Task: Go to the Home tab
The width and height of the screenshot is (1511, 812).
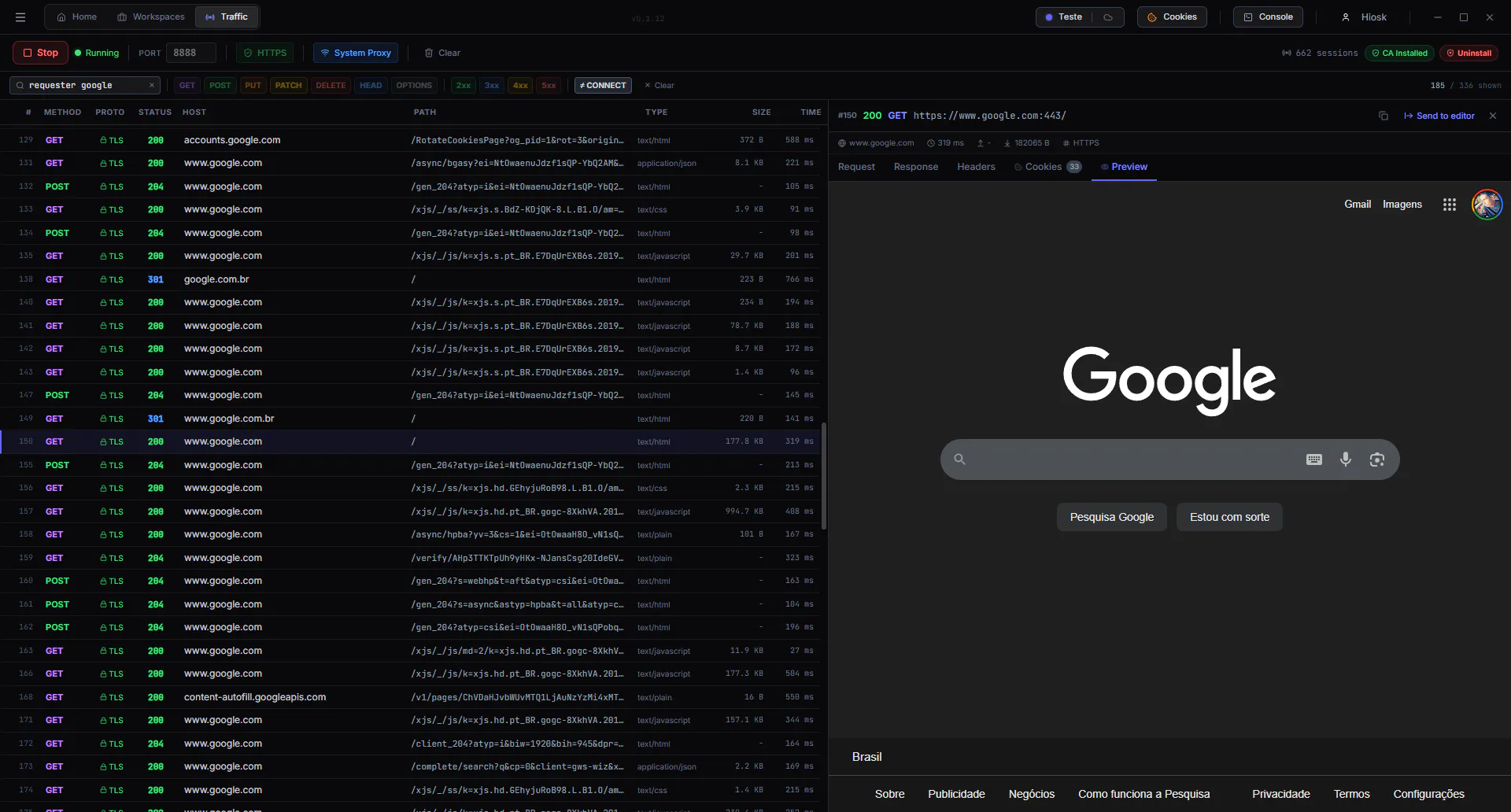Action: (x=77, y=17)
